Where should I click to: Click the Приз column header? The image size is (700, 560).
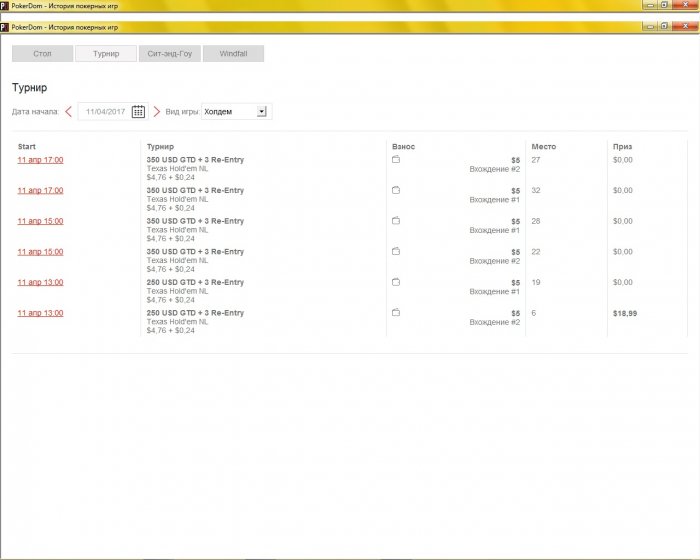622,146
